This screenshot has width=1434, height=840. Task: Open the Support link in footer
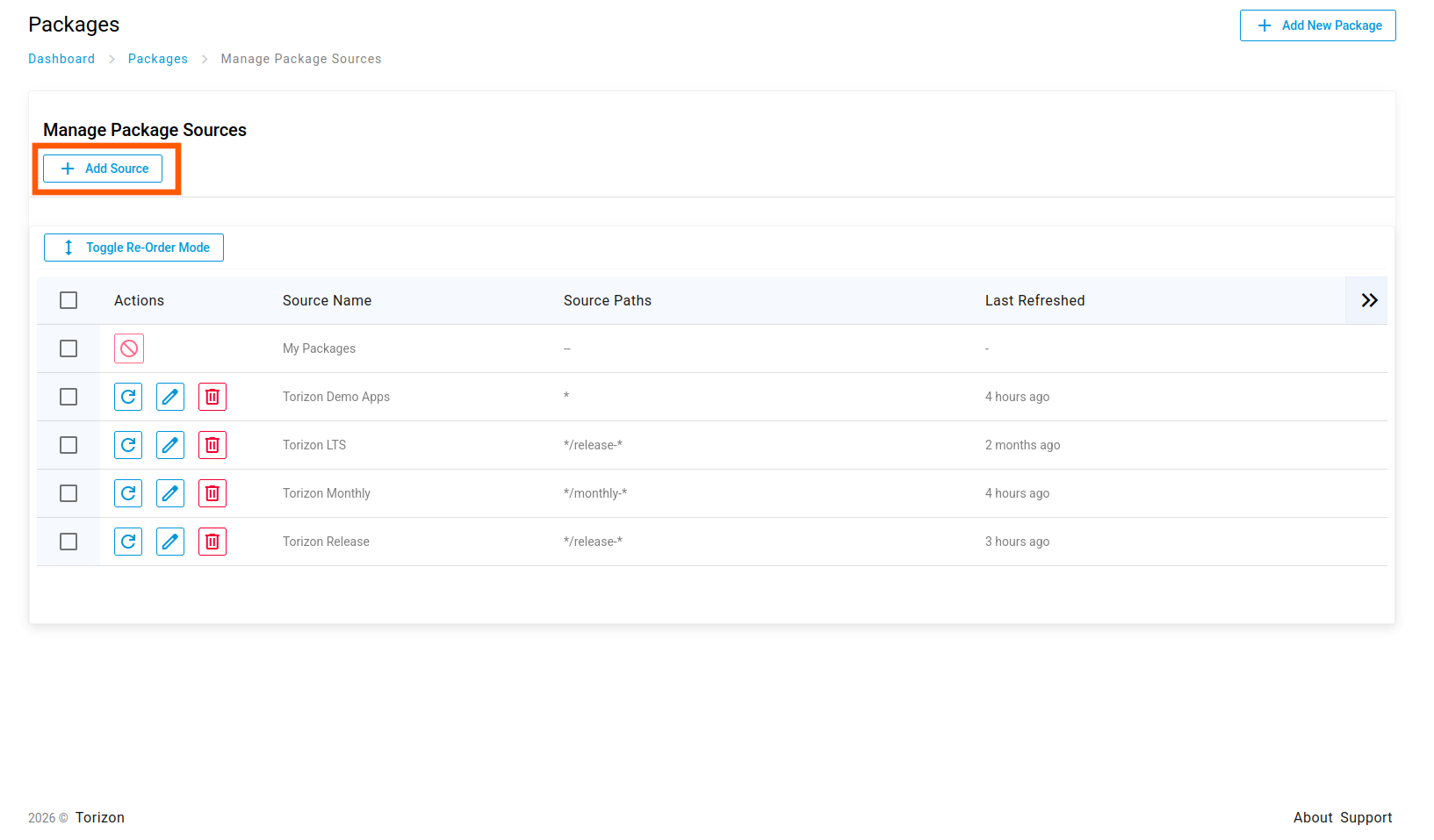point(1366,817)
